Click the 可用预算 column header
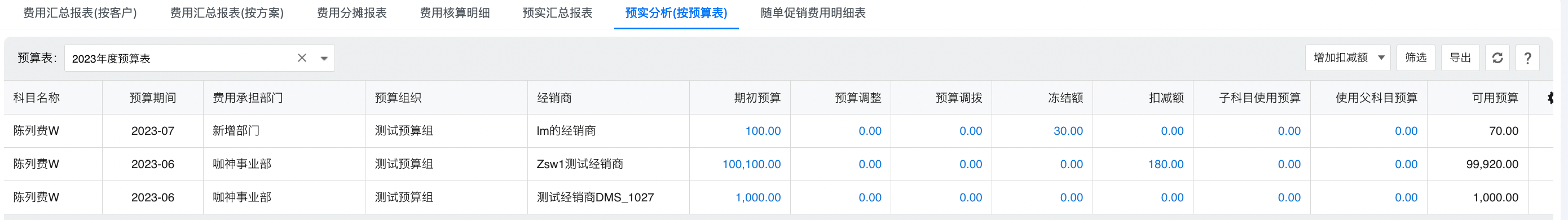 click(1495, 98)
